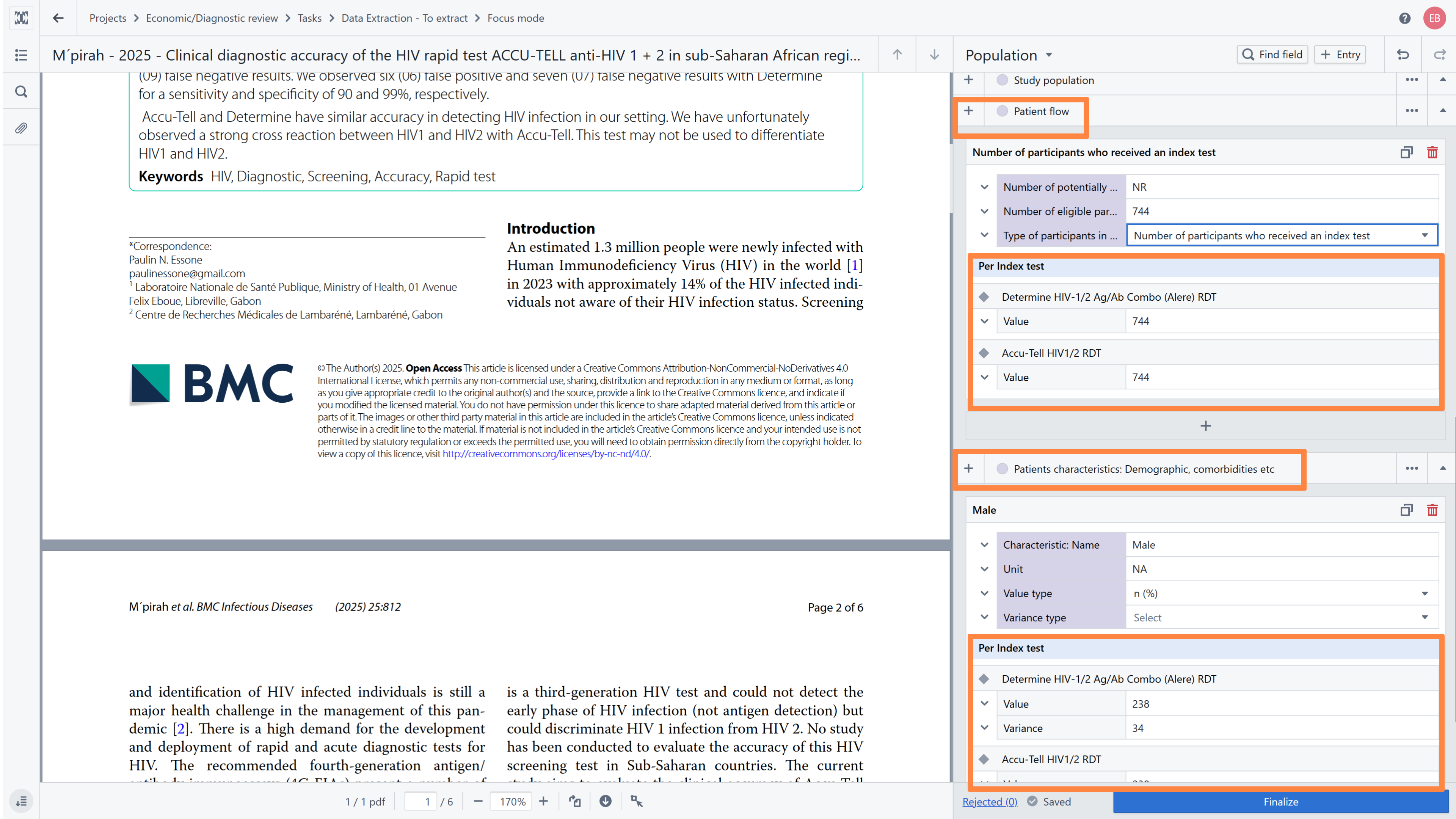Image resolution: width=1456 pixels, height=819 pixels.
Task: Click the Find field button
Action: [x=1272, y=54]
